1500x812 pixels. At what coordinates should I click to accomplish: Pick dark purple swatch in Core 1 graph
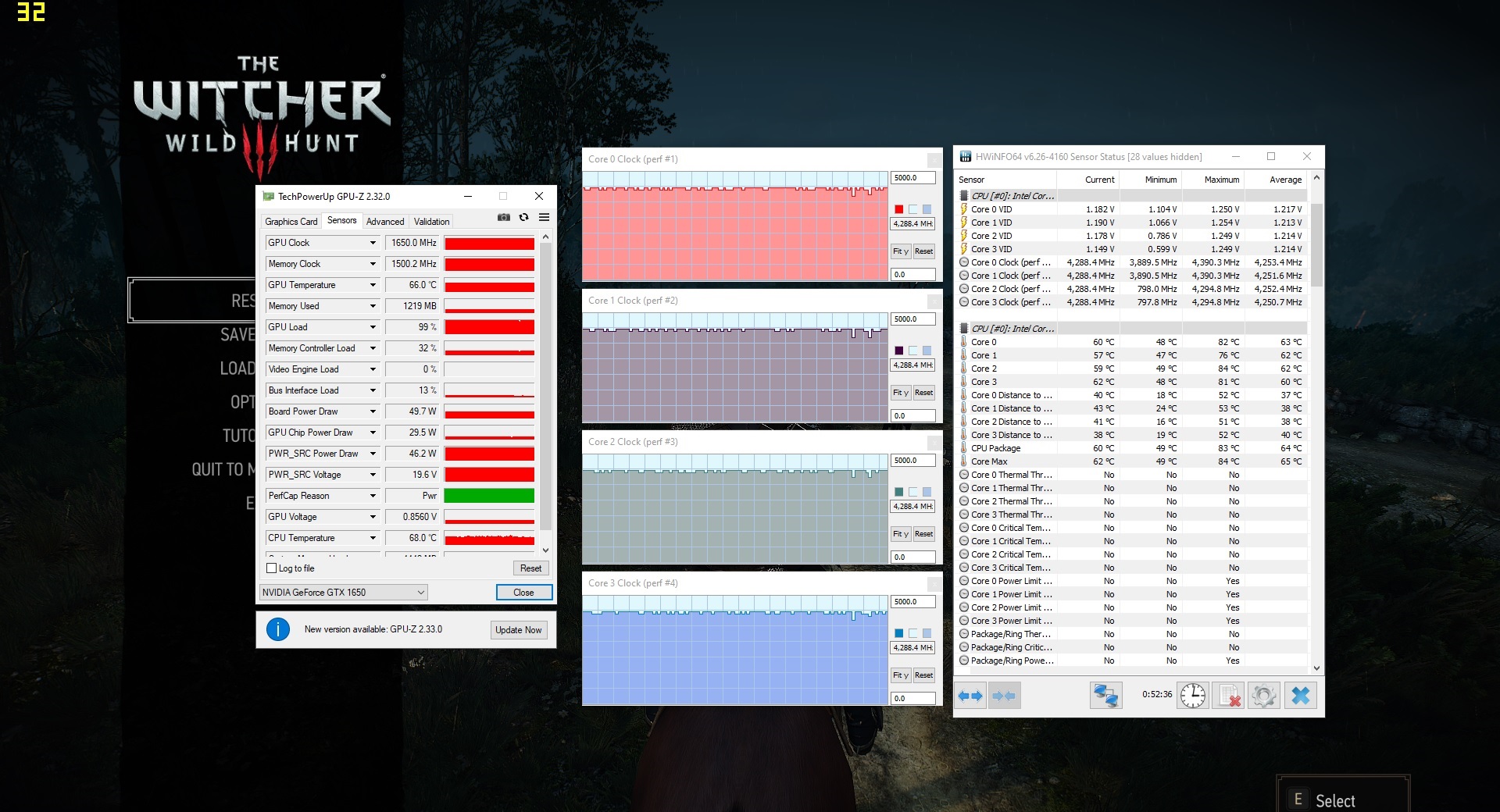click(x=899, y=351)
